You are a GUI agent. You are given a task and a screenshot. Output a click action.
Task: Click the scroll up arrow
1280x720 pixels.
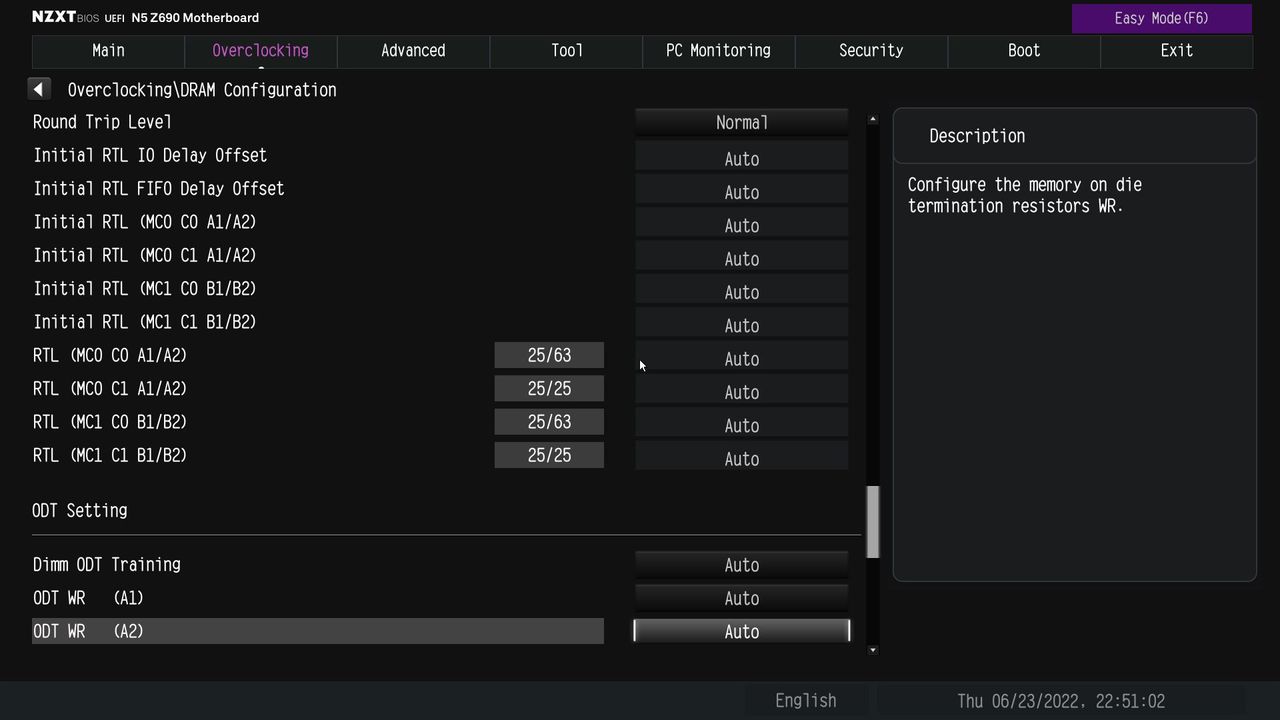873,119
